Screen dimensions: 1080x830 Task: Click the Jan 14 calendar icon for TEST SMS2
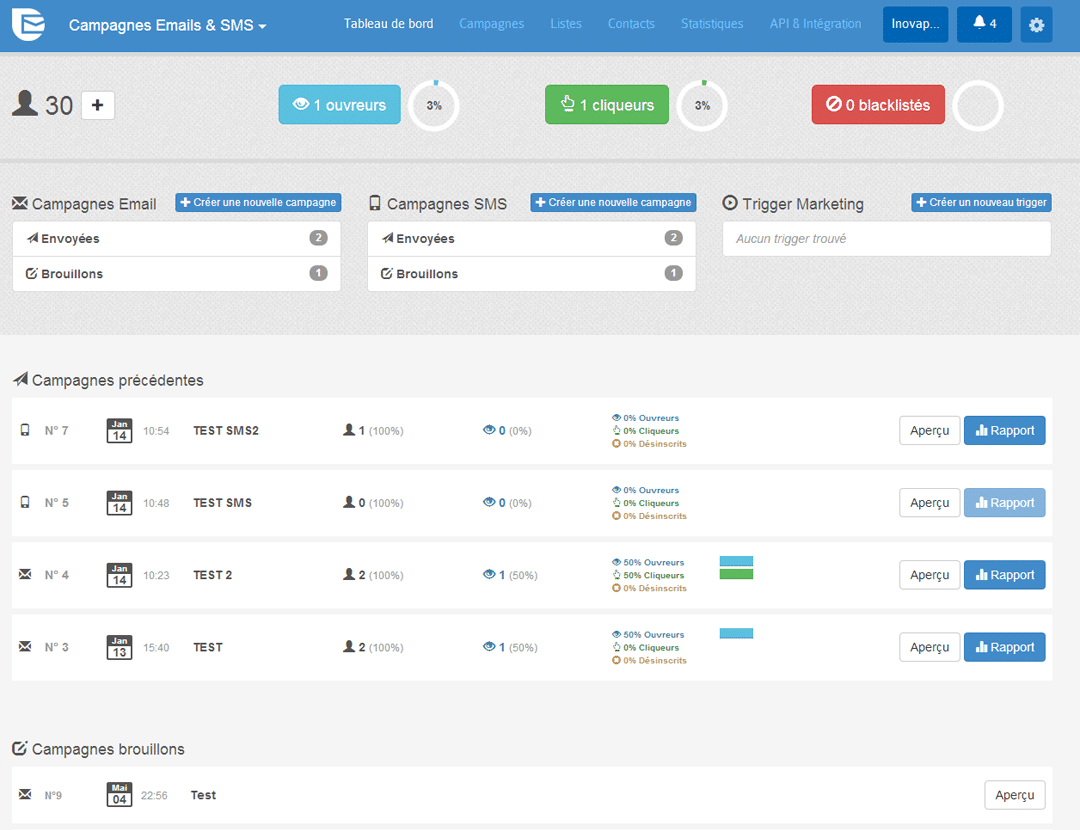point(119,430)
